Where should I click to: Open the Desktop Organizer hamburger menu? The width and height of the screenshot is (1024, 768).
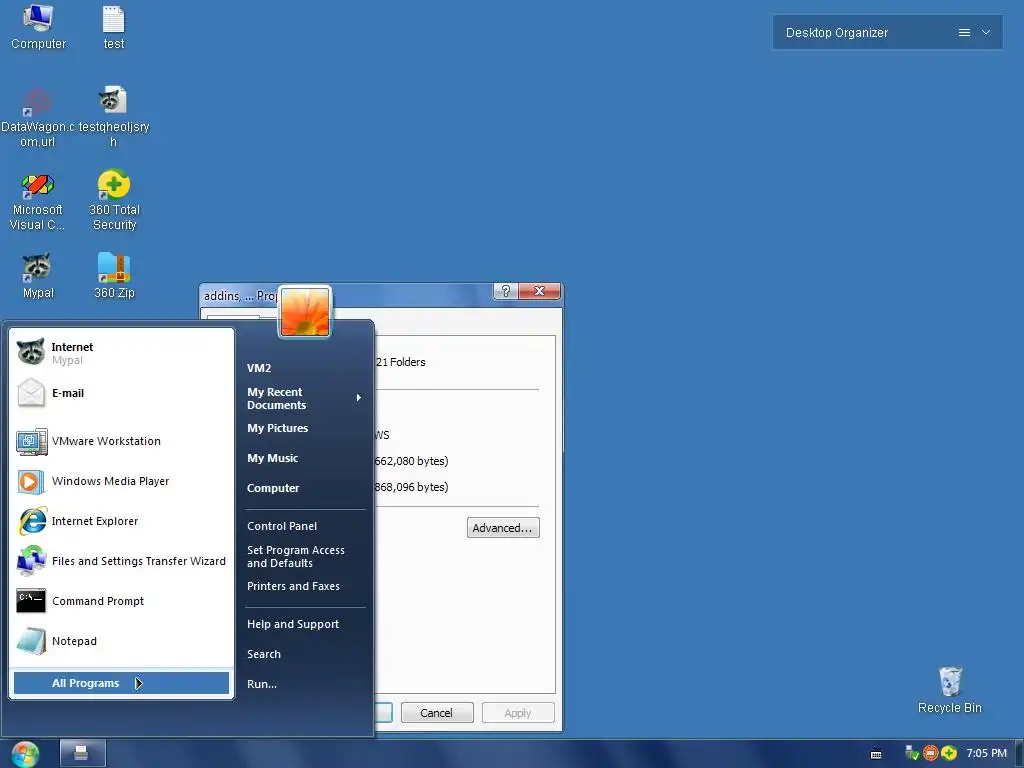964,33
